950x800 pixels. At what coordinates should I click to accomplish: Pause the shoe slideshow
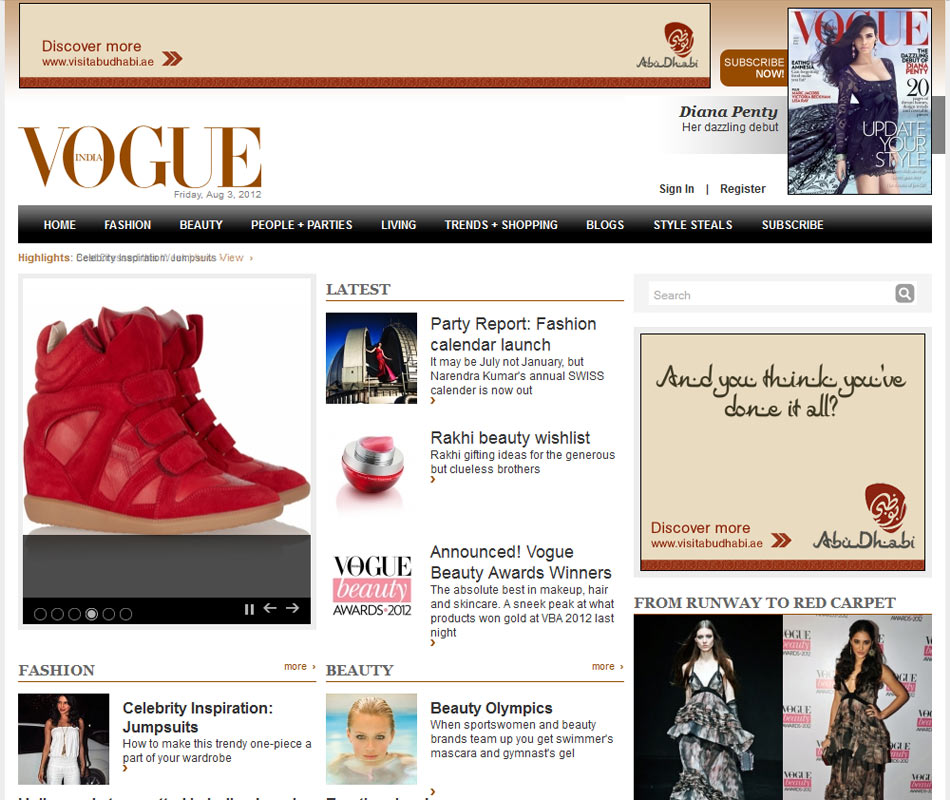click(x=249, y=609)
